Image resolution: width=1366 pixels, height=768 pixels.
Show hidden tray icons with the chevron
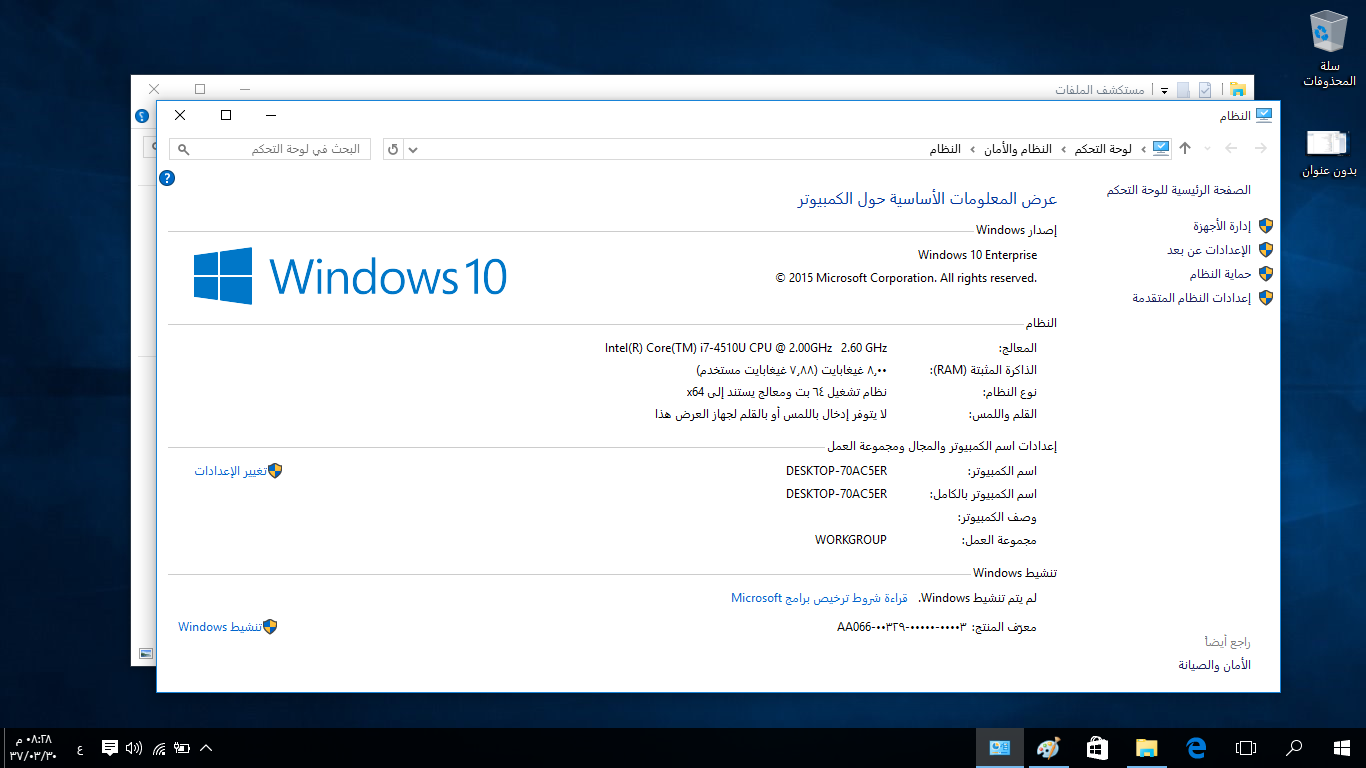(x=206, y=747)
